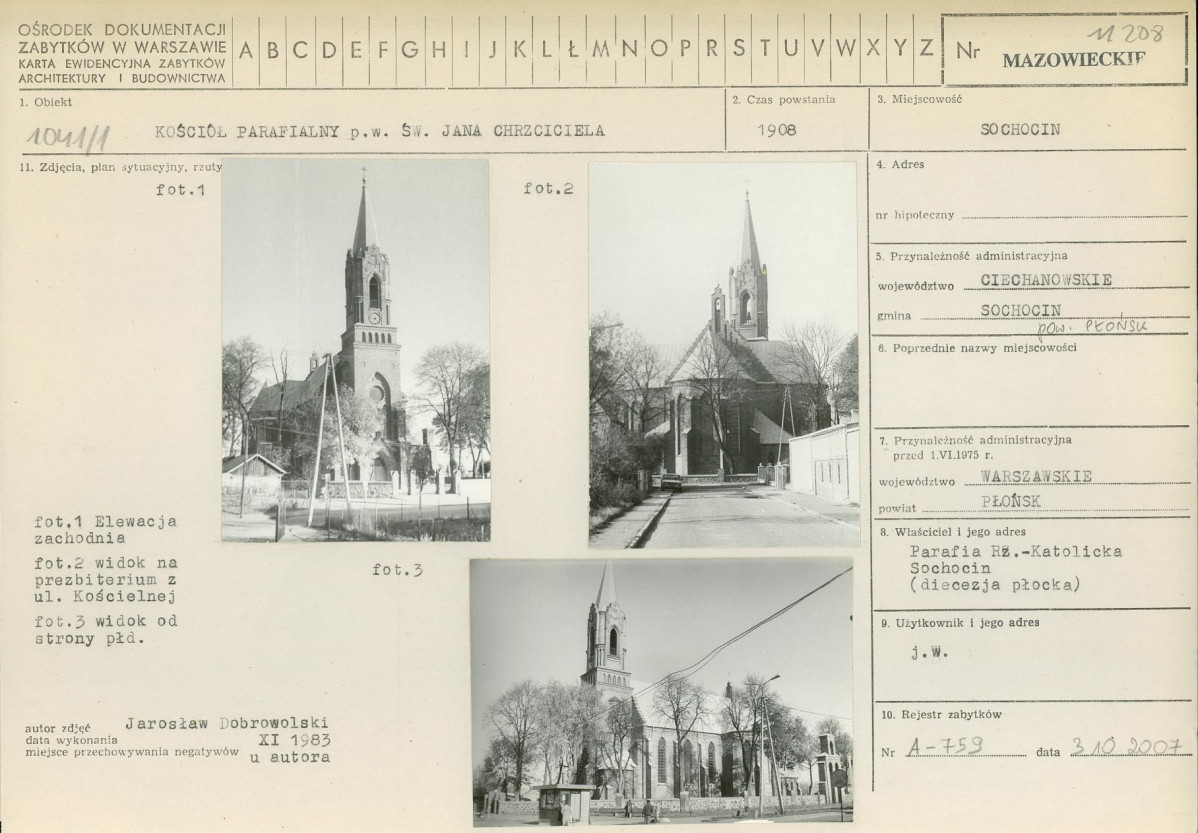The width and height of the screenshot is (1198, 833).
Task: Select the CIECHANOWSKIE województwo entry
Action: click(1046, 280)
